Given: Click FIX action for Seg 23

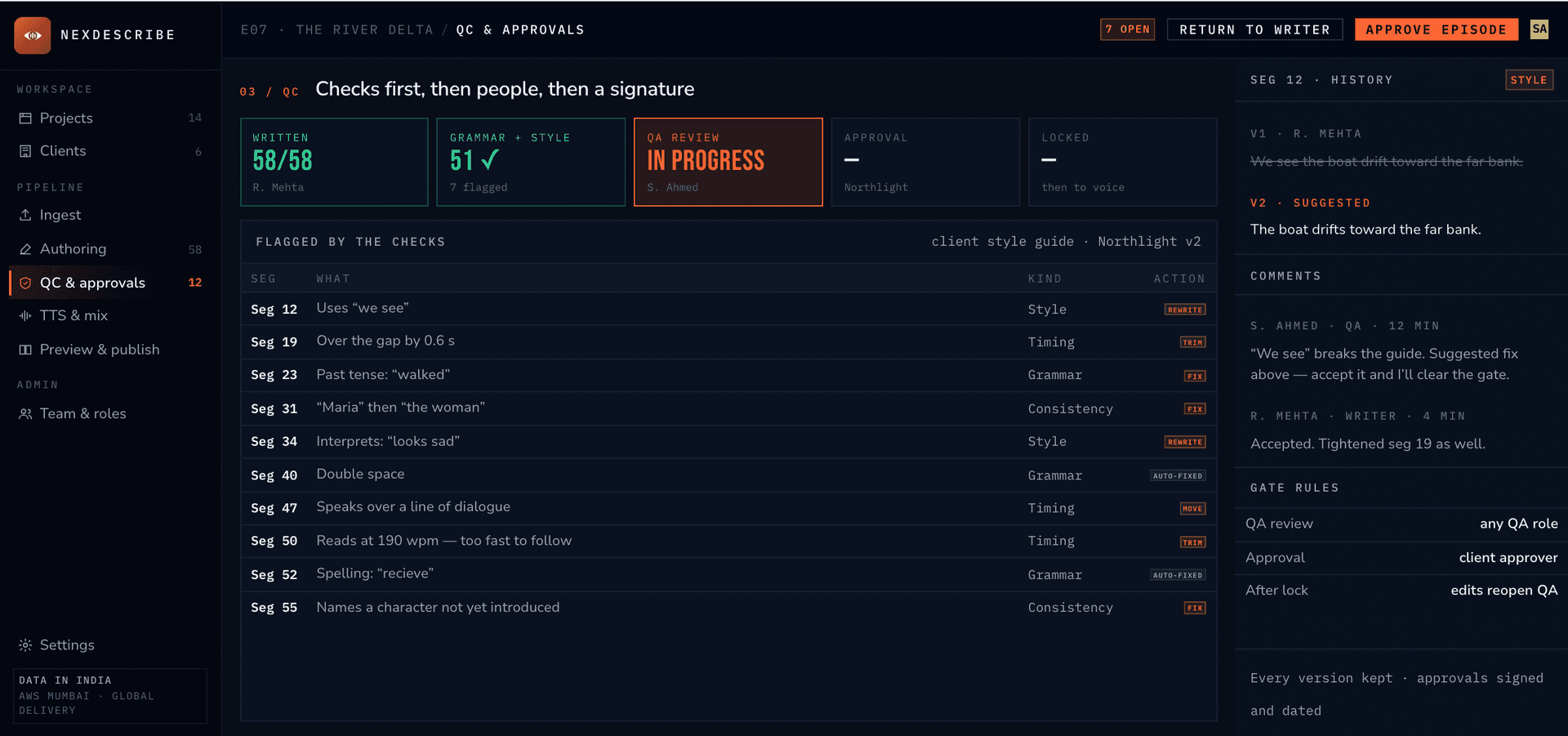Looking at the screenshot, I should click(1195, 376).
